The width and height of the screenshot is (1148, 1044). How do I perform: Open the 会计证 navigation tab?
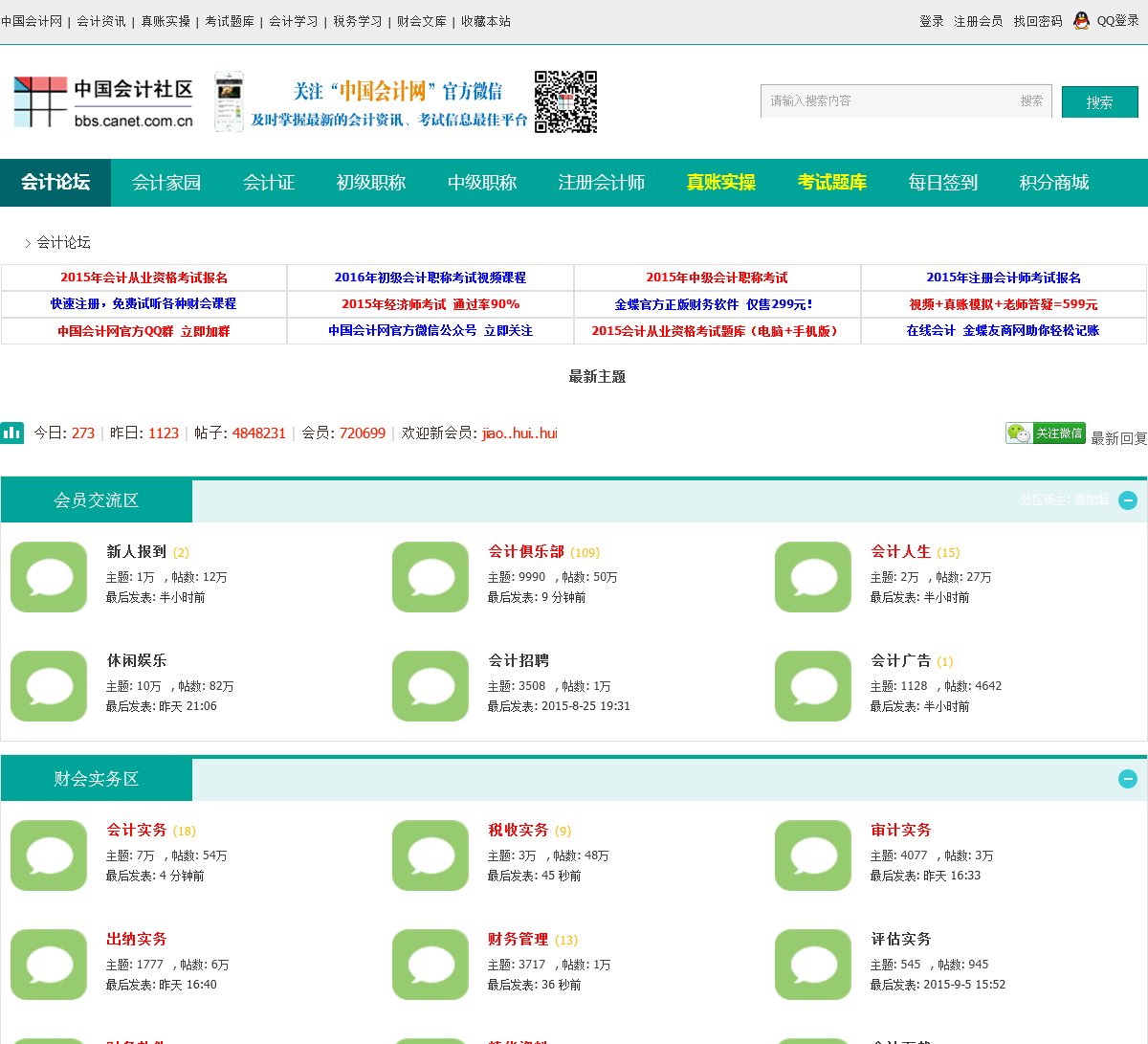pyautogui.click(x=269, y=183)
